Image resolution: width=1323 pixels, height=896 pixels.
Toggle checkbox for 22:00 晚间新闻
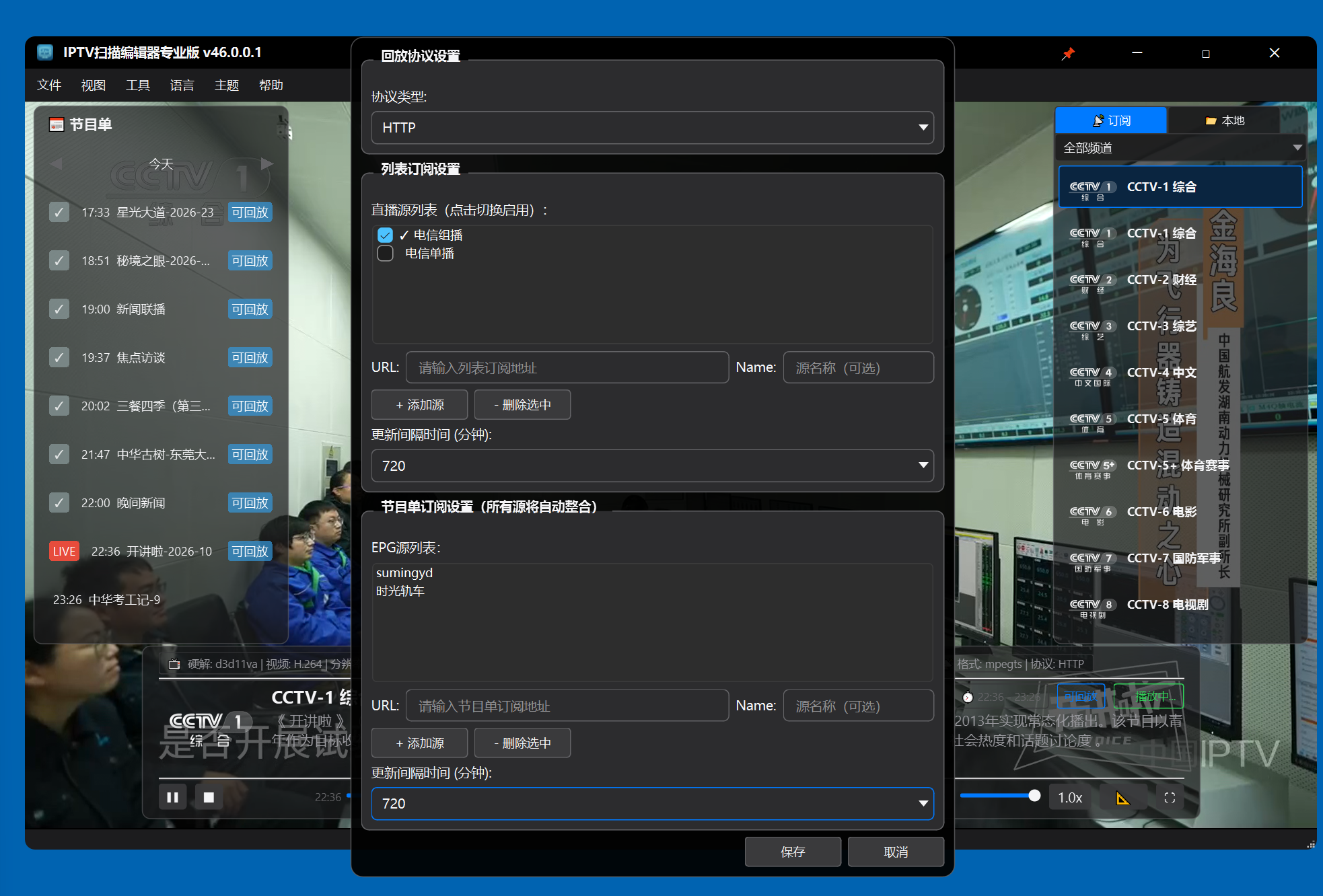(x=59, y=503)
